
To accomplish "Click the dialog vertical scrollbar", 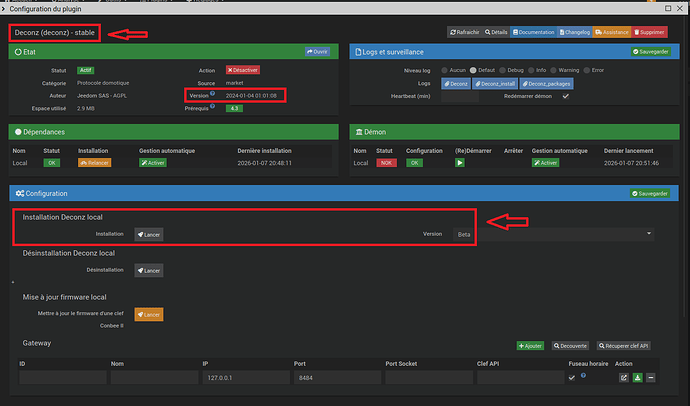I will click(x=686, y=165).
